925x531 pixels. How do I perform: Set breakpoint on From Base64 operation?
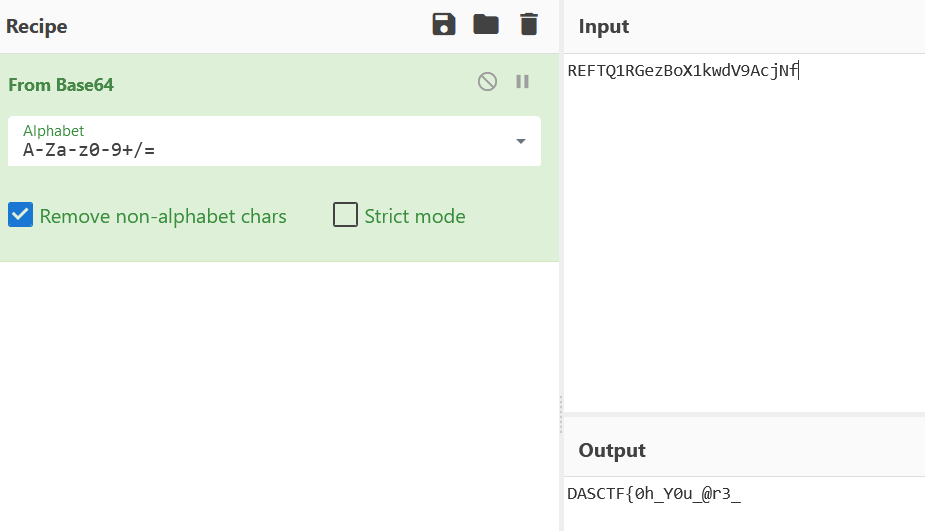click(522, 81)
